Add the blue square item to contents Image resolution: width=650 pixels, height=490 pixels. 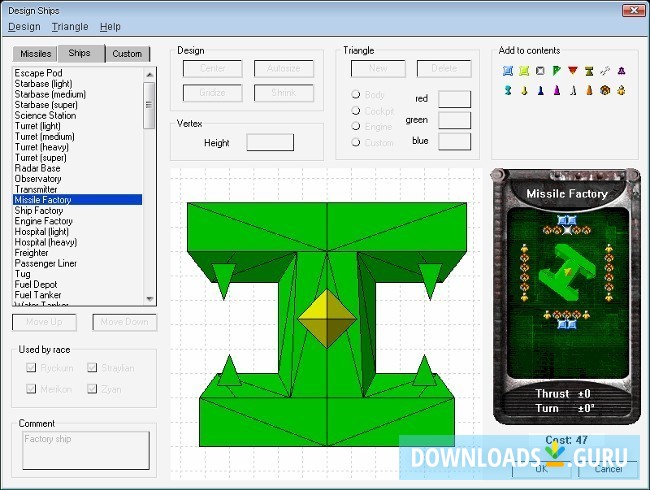[508, 71]
